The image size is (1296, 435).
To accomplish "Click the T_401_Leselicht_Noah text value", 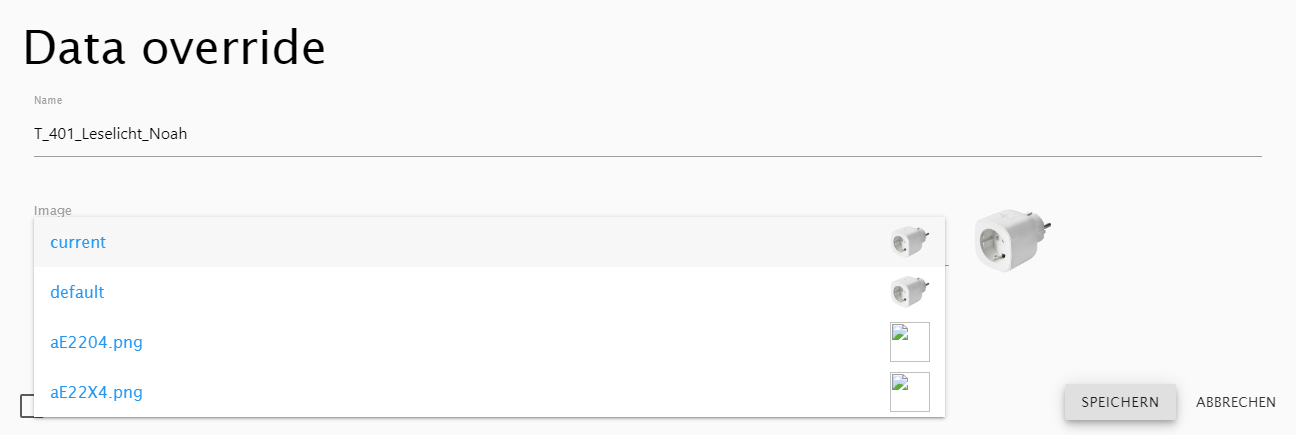I will pyautogui.click(x=111, y=134).
